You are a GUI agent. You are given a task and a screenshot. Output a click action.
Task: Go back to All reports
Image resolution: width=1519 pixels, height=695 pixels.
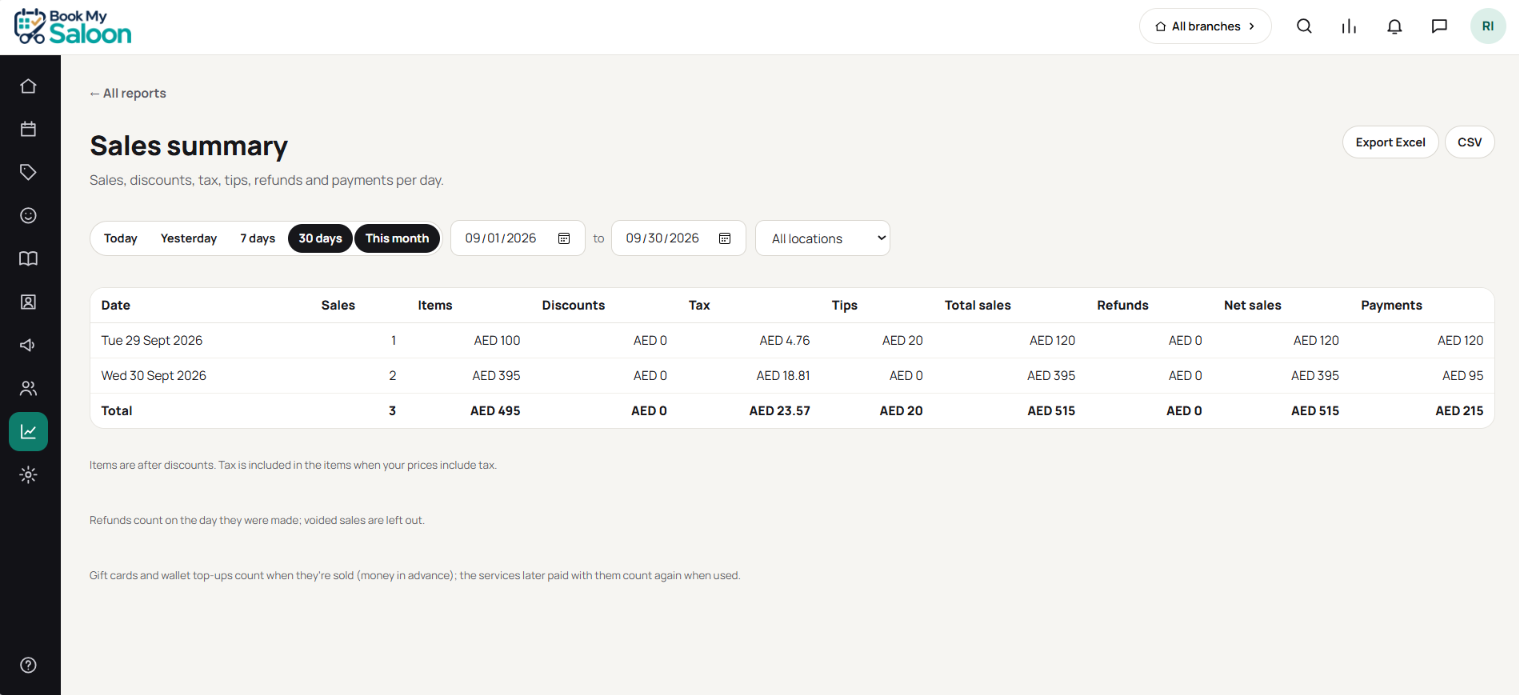pos(127,93)
